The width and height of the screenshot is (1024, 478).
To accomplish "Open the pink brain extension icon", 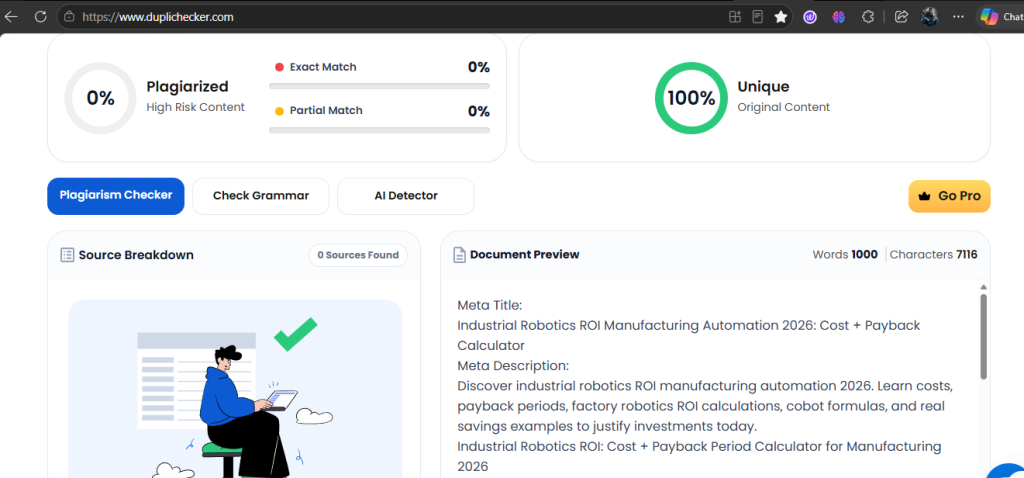I will click(x=839, y=17).
